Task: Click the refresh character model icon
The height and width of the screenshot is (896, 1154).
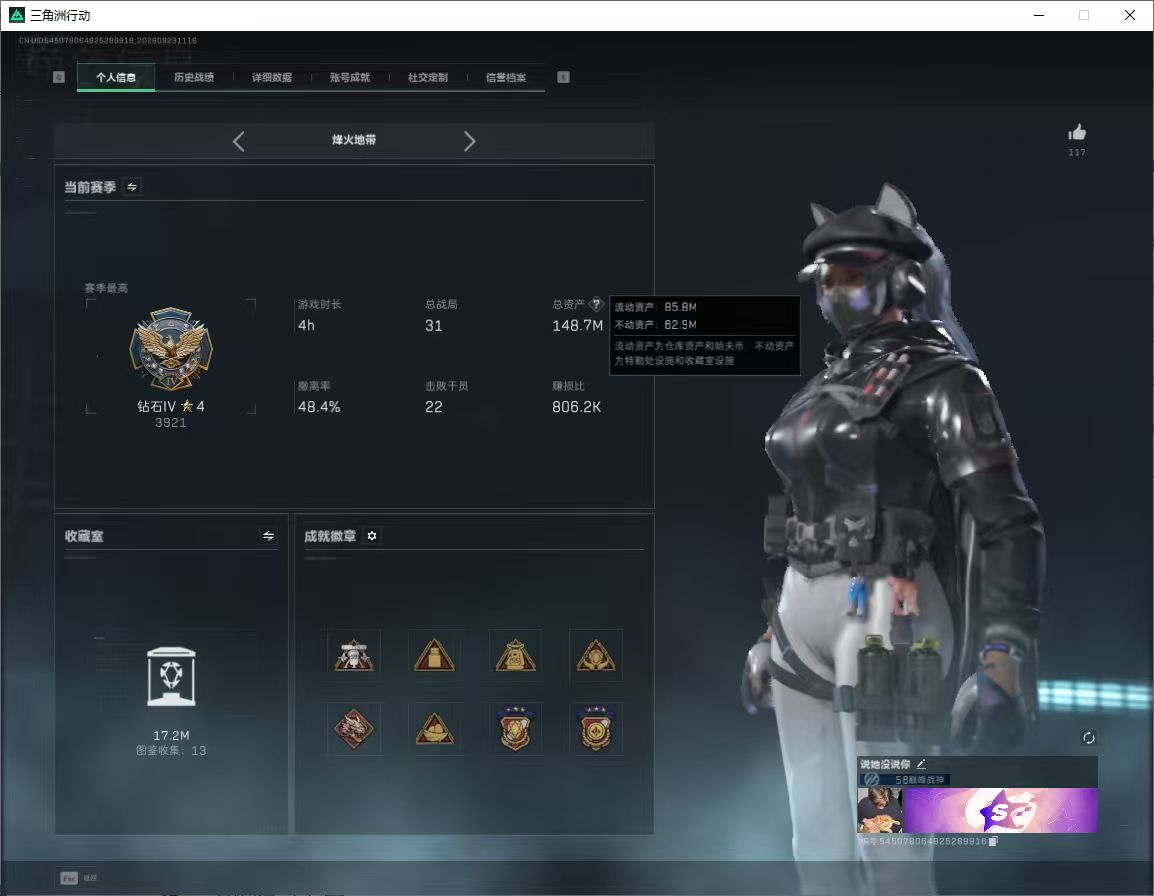Action: pos(1088,738)
